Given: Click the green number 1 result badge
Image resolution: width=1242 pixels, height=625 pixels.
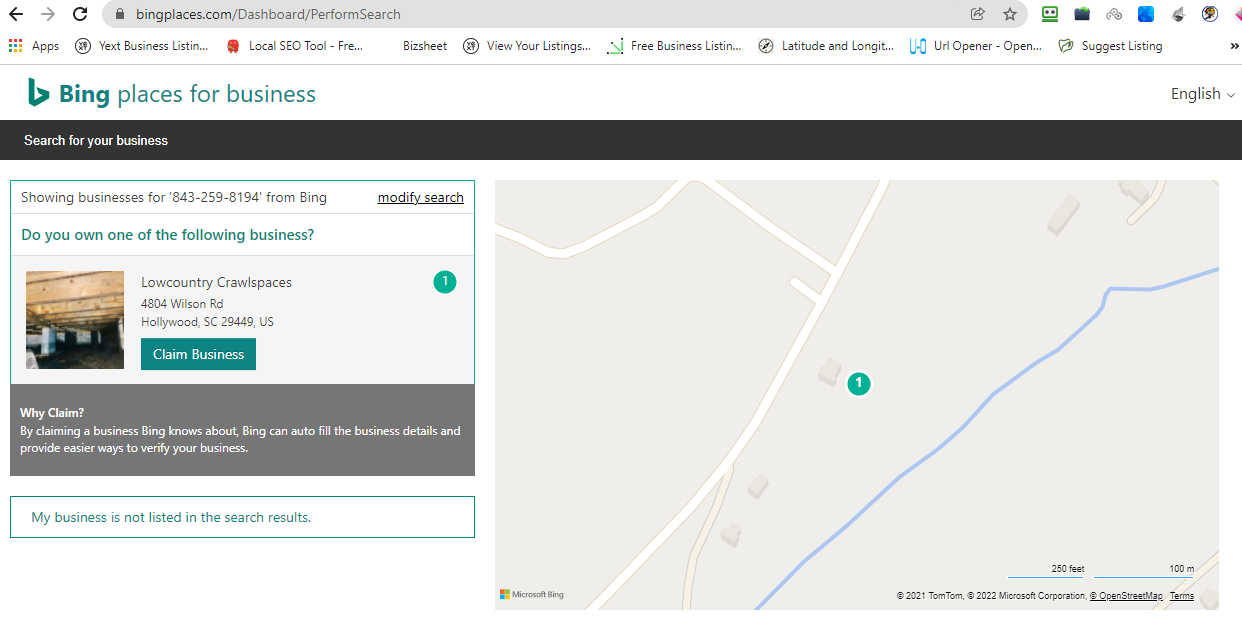Looking at the screenshot, I should point(445,282).
